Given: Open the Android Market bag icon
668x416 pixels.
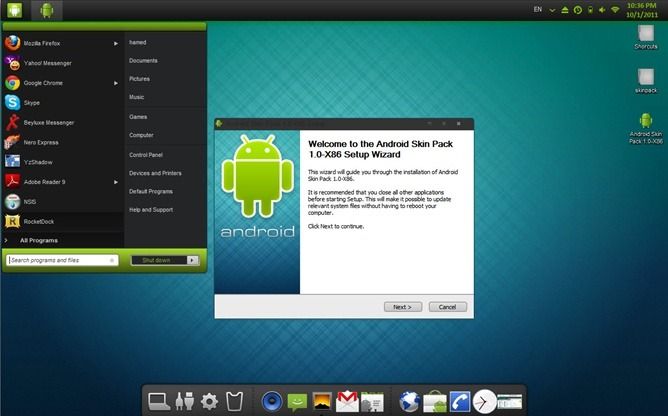Looking at the screenshot, I should pos(435,402).
